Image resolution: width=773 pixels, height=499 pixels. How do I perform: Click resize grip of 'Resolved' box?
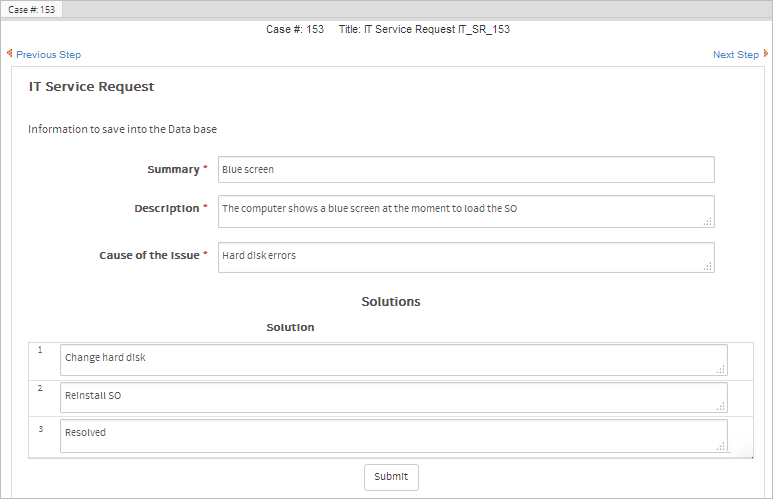720,447
